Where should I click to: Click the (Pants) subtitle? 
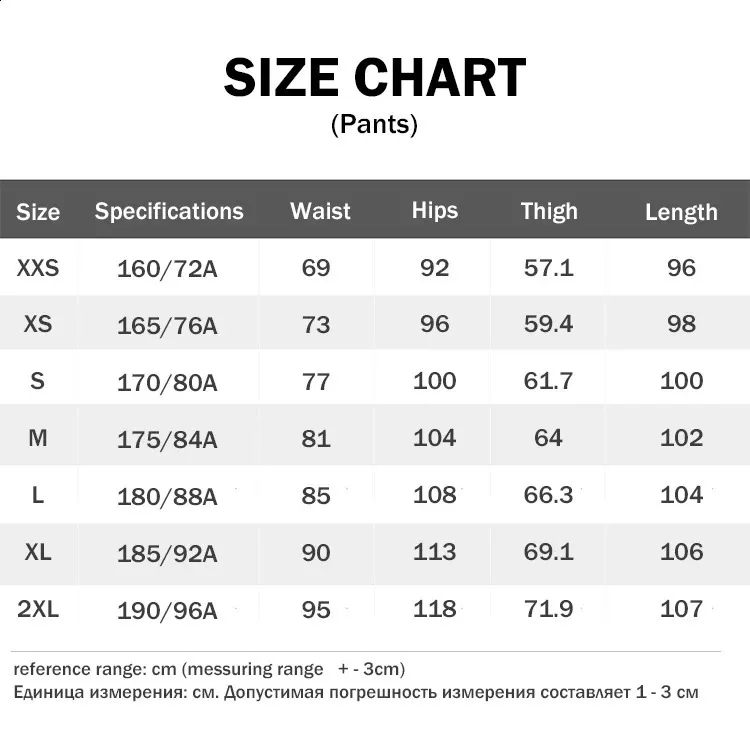[x=374, y=125]
